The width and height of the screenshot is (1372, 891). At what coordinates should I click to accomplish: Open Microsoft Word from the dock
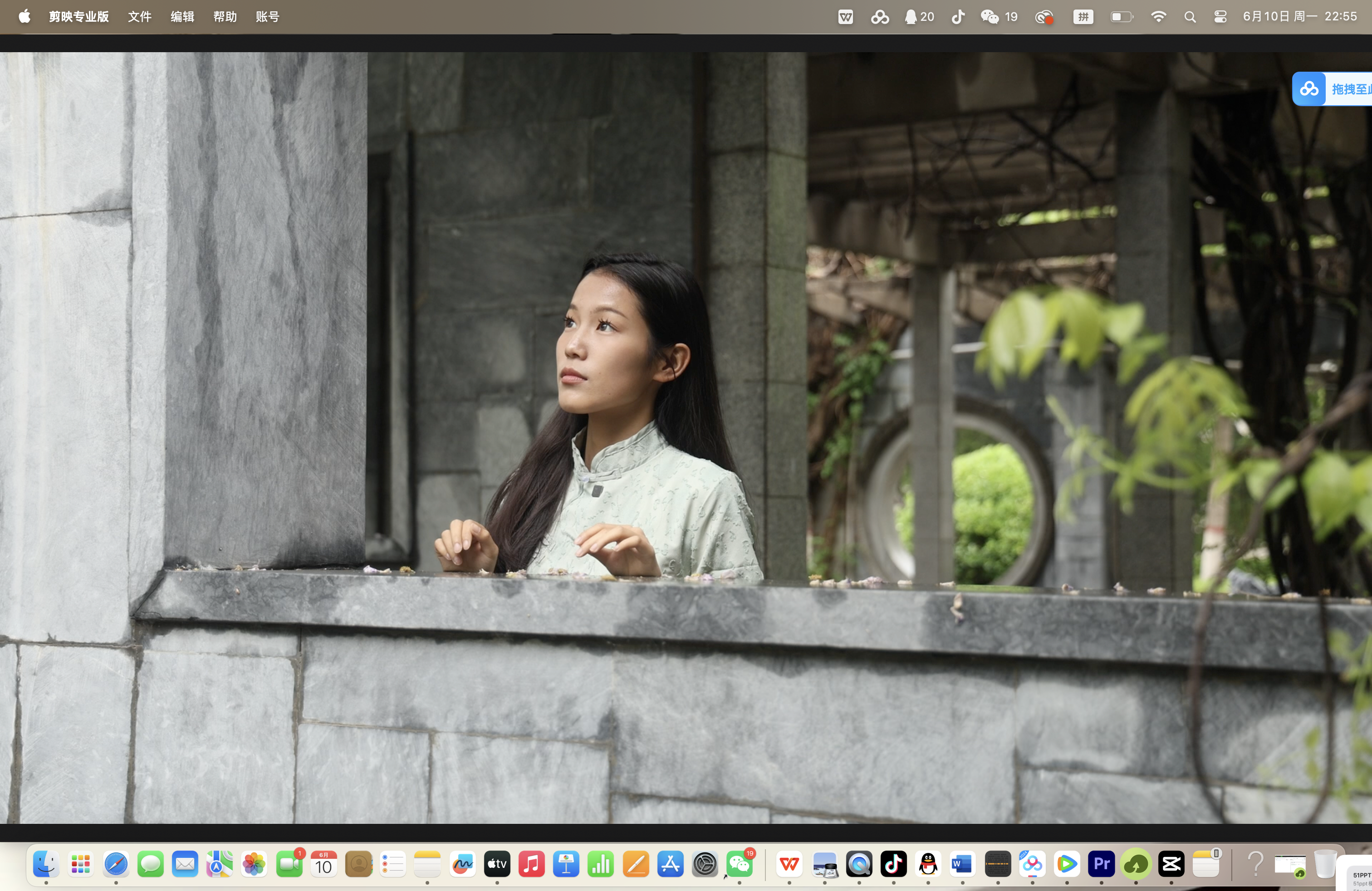click(963, 865)
